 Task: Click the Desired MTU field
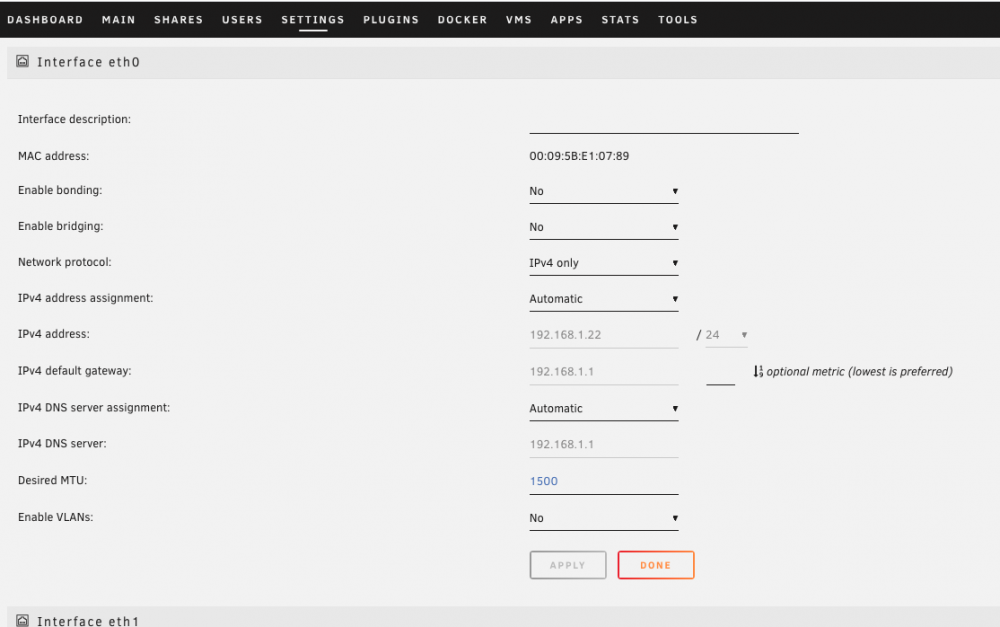[x=603, y=482]
